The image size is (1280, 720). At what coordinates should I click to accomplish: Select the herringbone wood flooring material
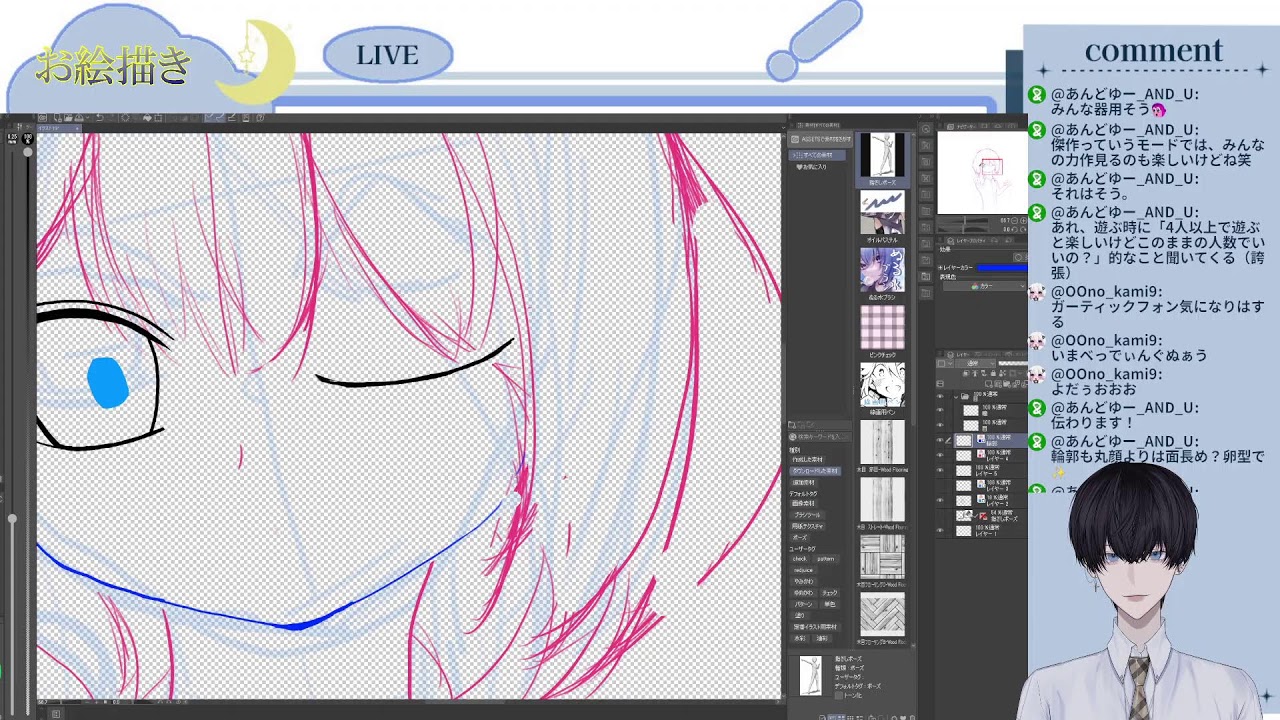(883, 615)
